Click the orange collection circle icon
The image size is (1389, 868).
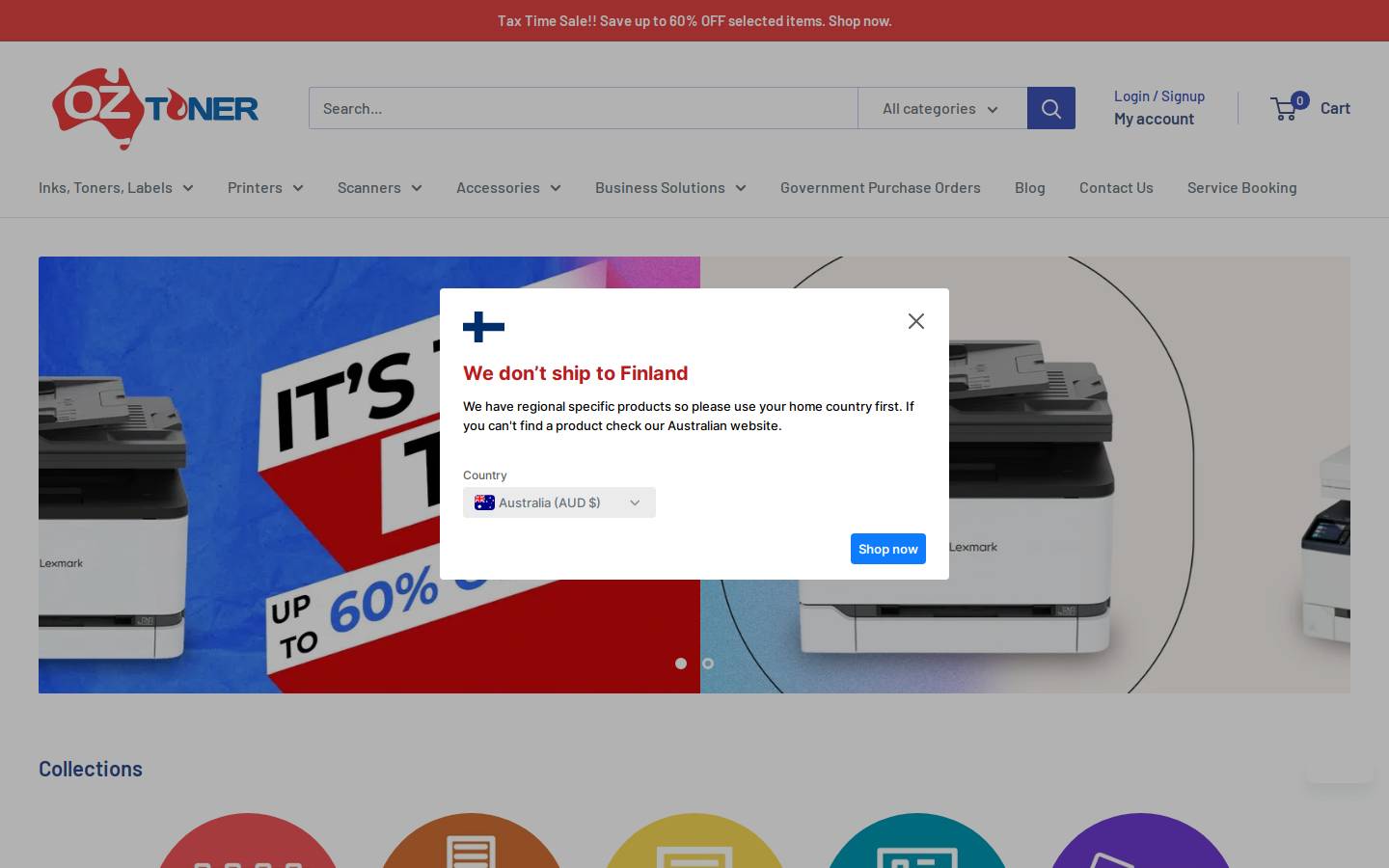[471, 841]
